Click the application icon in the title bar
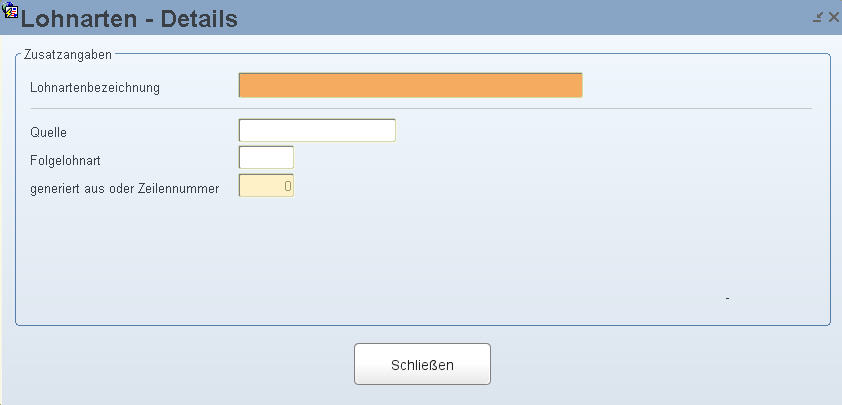The height and width of the screenshot is (405, 842). pos(12,14)
